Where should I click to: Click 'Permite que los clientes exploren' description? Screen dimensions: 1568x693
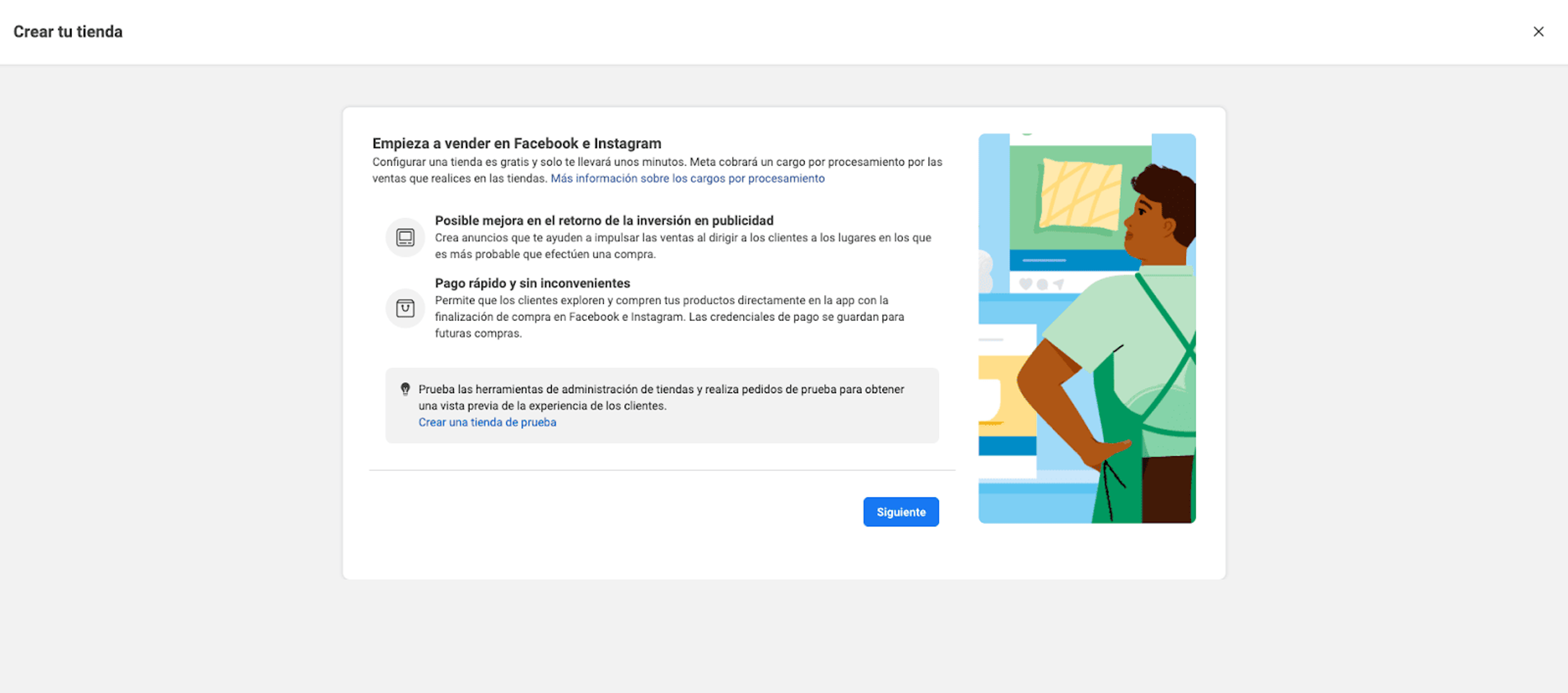tap(670, 316)
